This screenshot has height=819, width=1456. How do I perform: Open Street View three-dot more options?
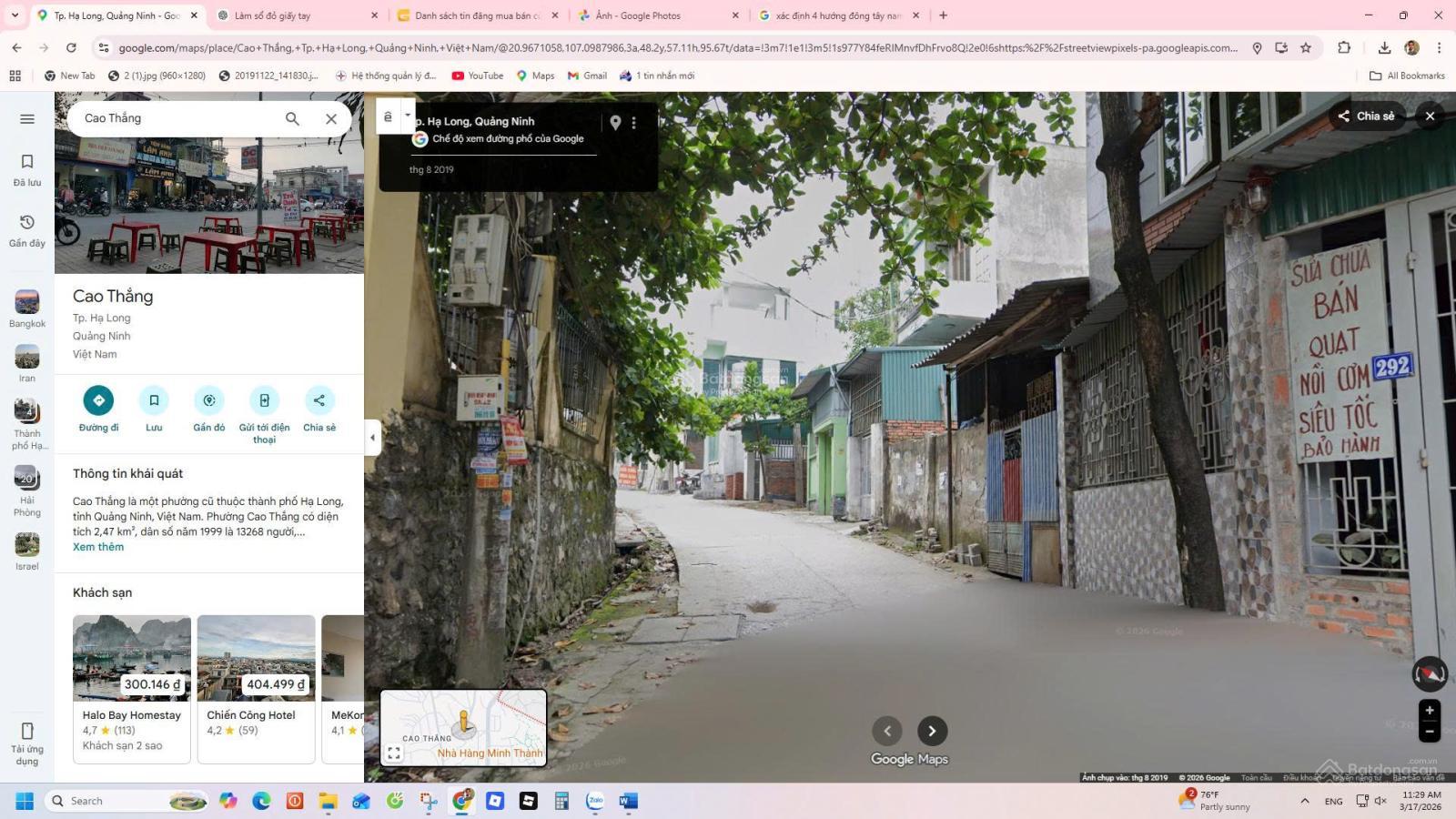click(x=634, y=123)
